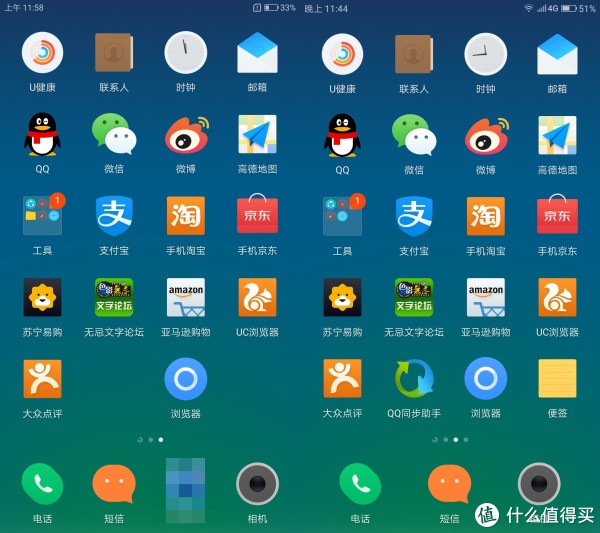Launch 时钟 clock on the 11:44 screen
600x533 pixels.
[486, 54]
